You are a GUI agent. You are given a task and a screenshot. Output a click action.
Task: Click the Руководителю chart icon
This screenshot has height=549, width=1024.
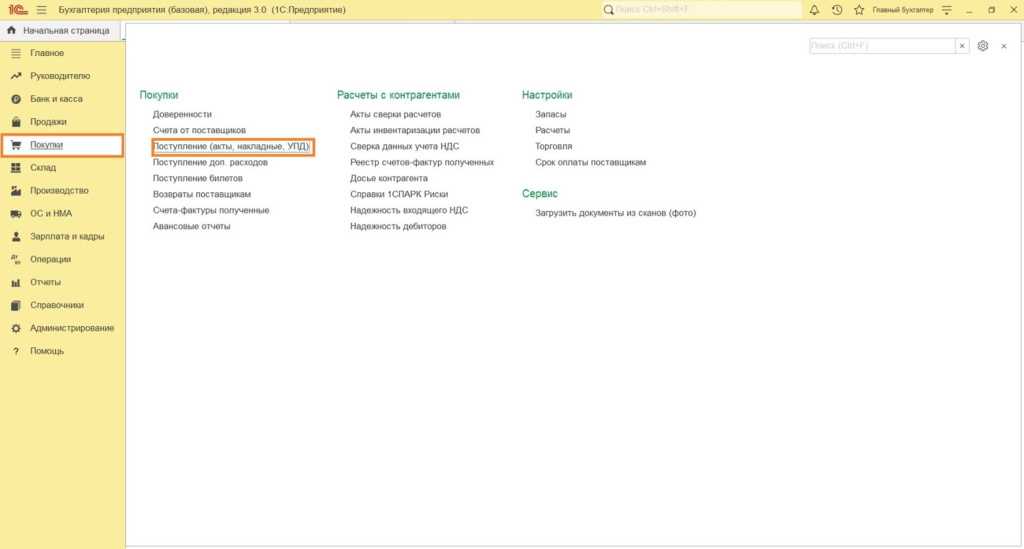click(x=16, y=76)
